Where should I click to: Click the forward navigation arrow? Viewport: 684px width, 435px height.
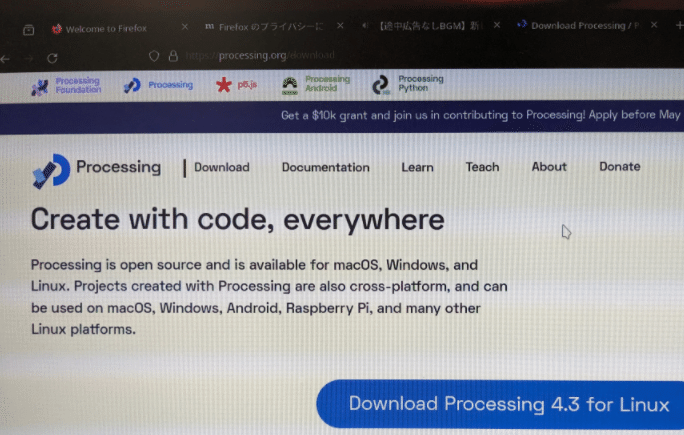coord(29,58)
